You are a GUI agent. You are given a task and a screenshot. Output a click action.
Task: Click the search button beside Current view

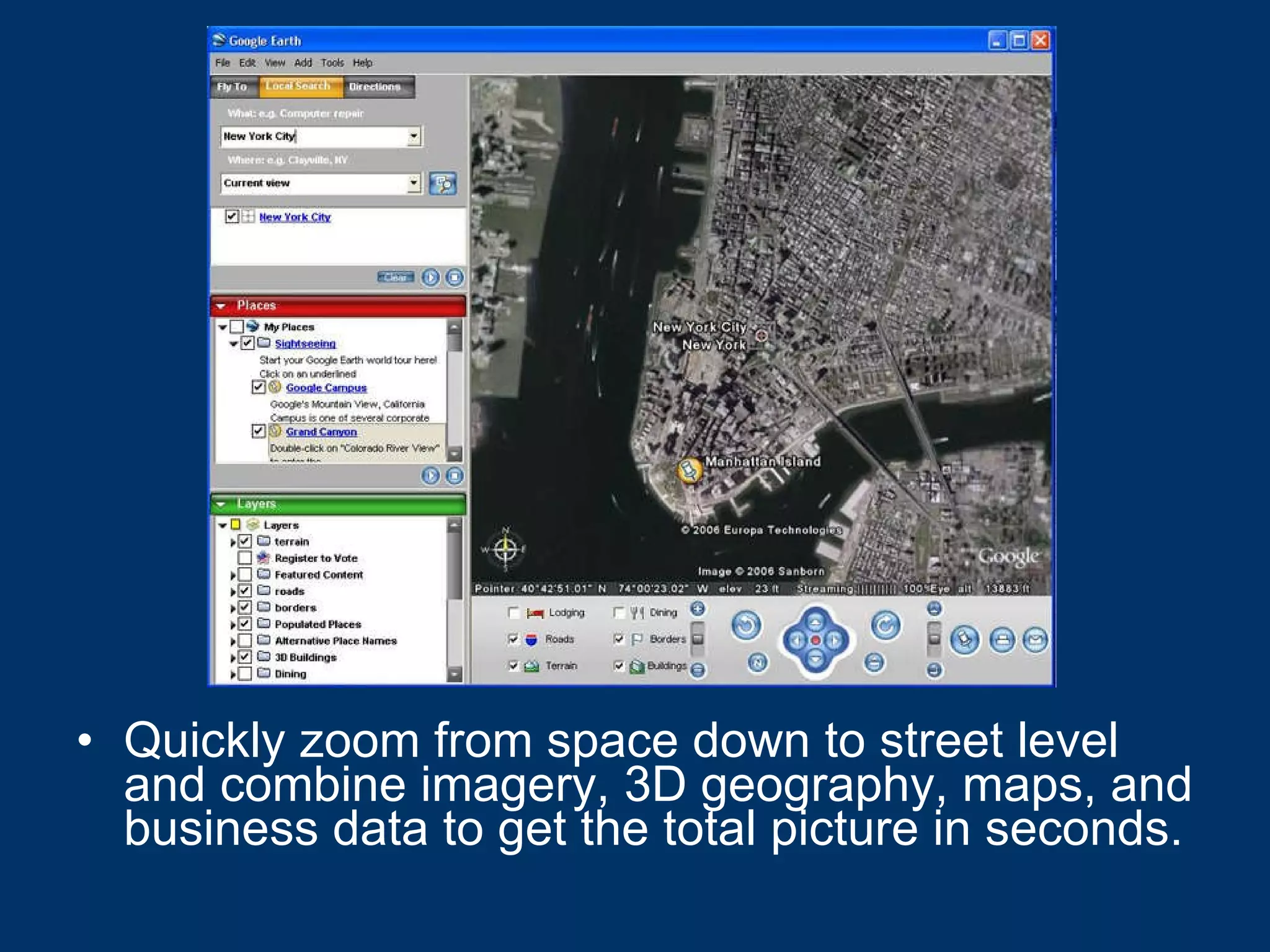click(x=443, y=183)
